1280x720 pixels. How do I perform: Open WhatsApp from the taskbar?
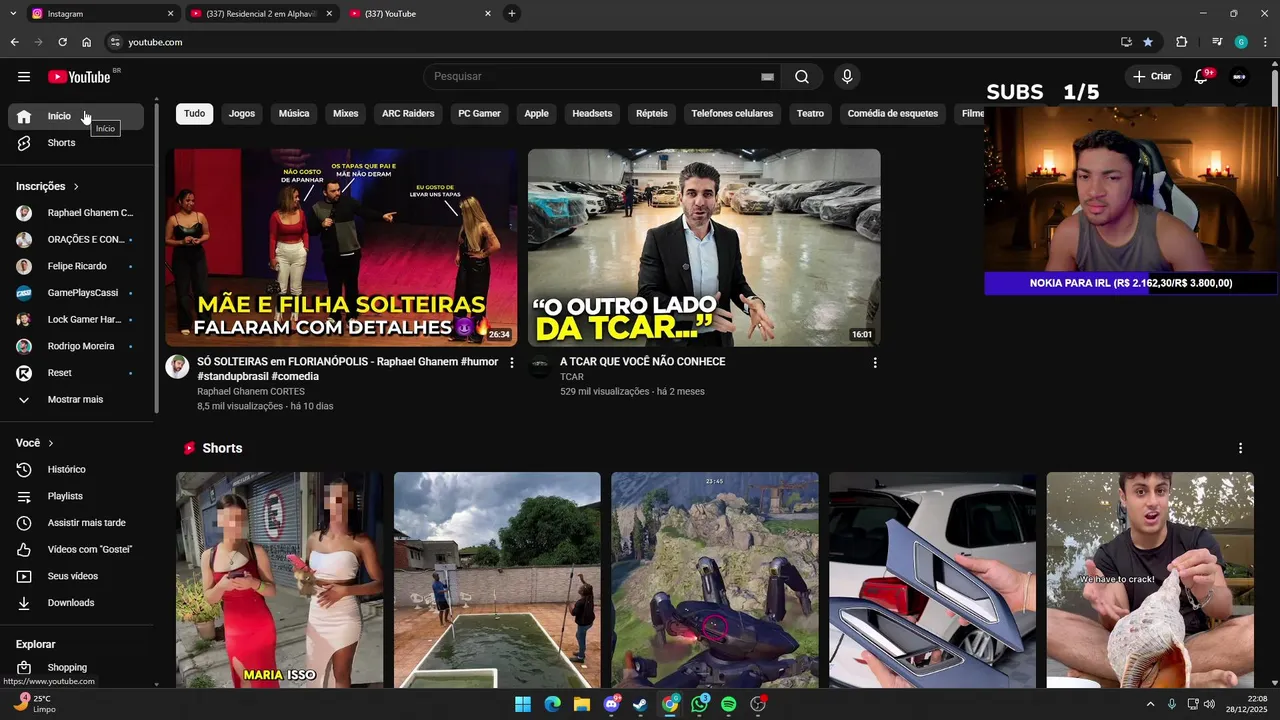699,704
